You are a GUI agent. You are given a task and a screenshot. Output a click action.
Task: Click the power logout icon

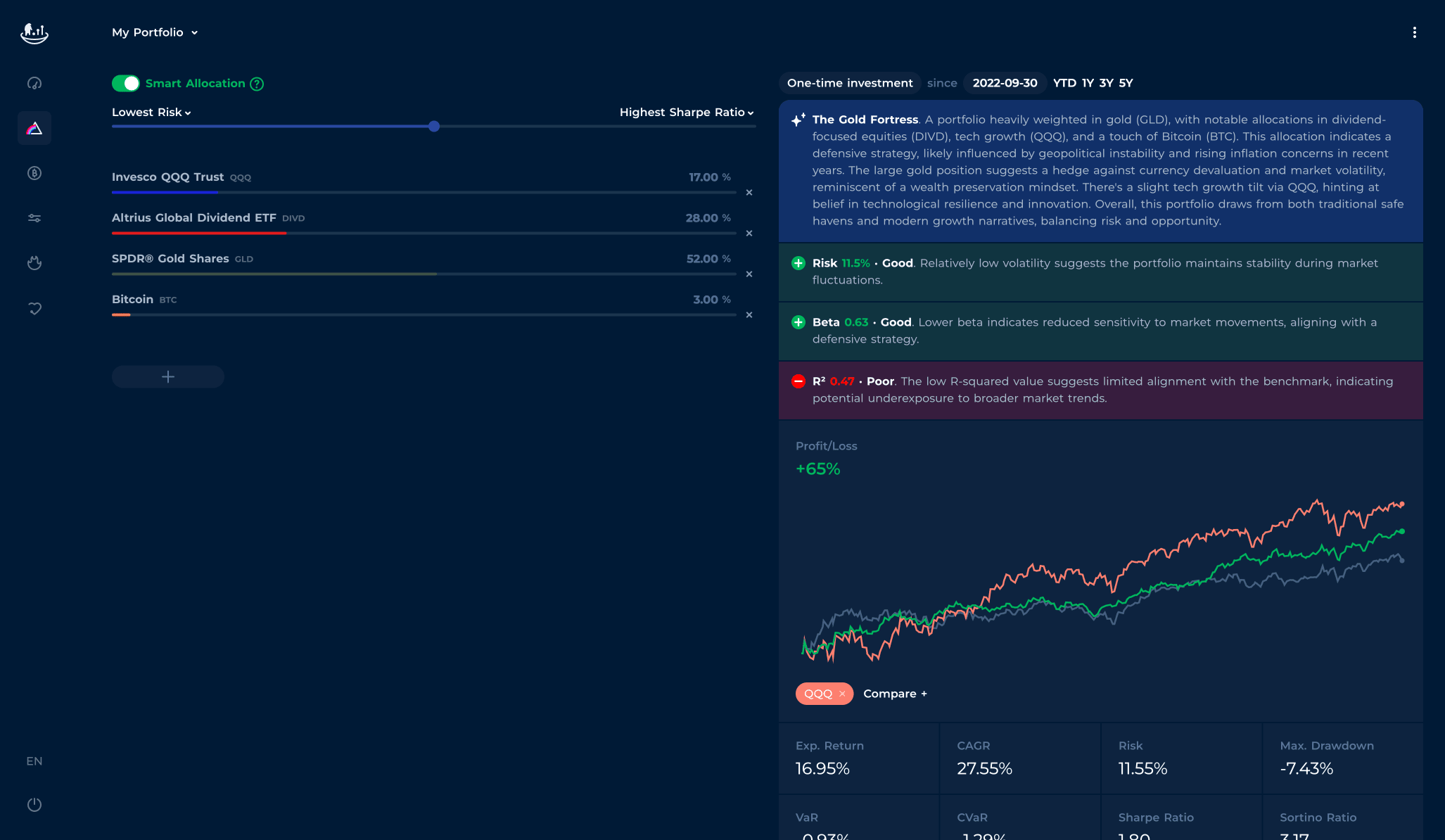click(x=34, y=804)
